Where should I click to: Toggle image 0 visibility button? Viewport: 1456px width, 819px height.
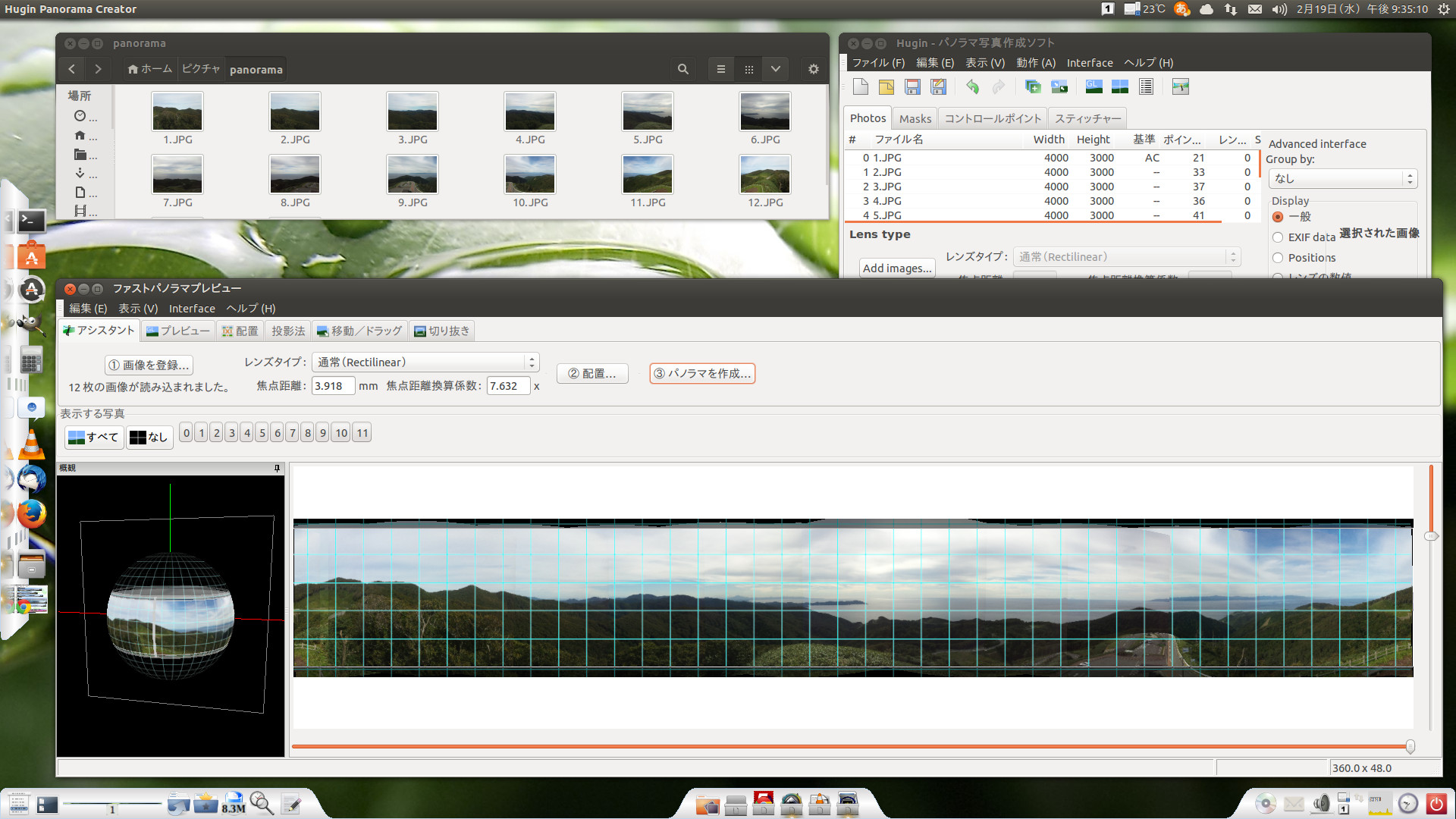[187, 433]
